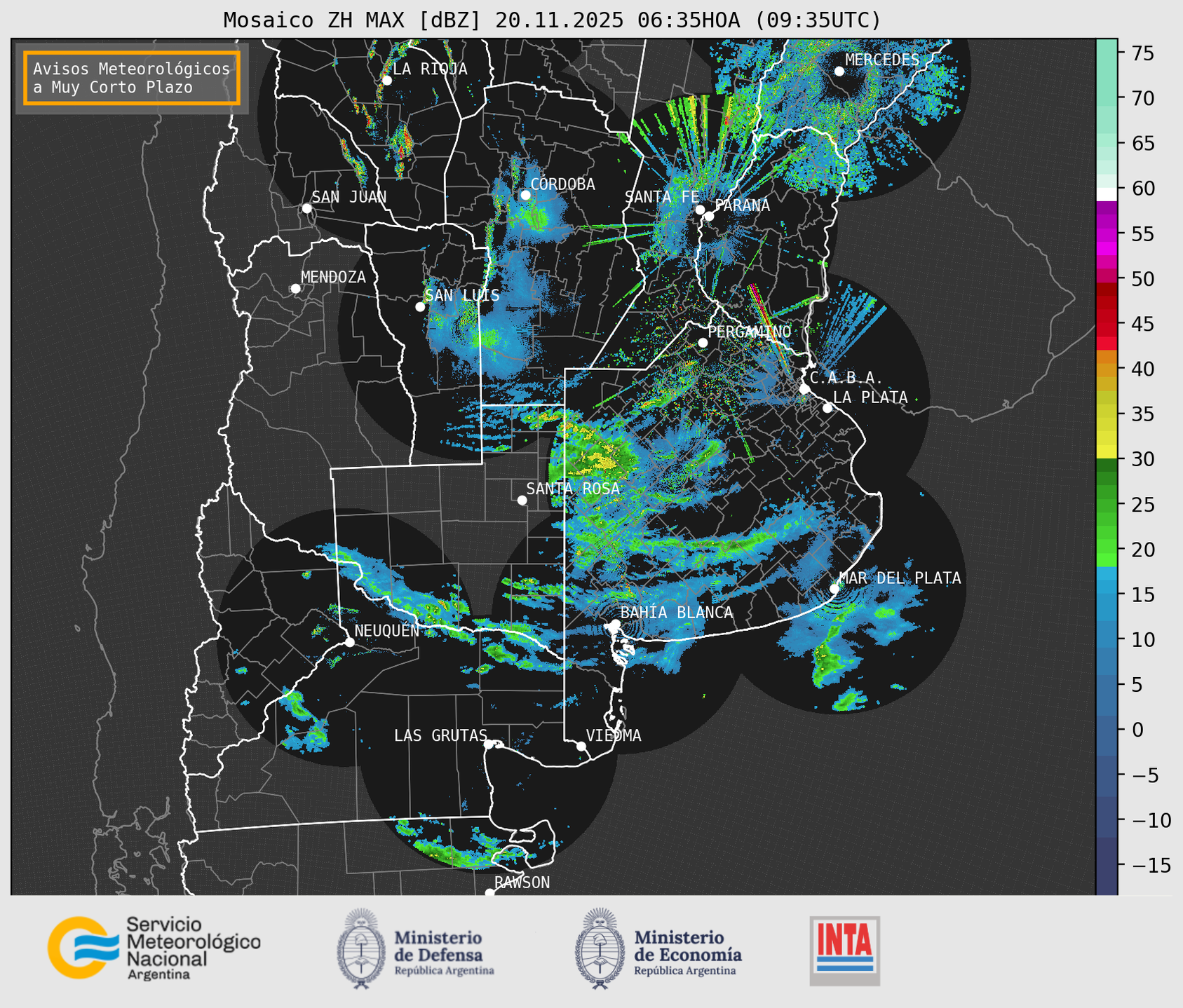
Task: Click the MERCEDES city marker dot
Action: point(839,71)
